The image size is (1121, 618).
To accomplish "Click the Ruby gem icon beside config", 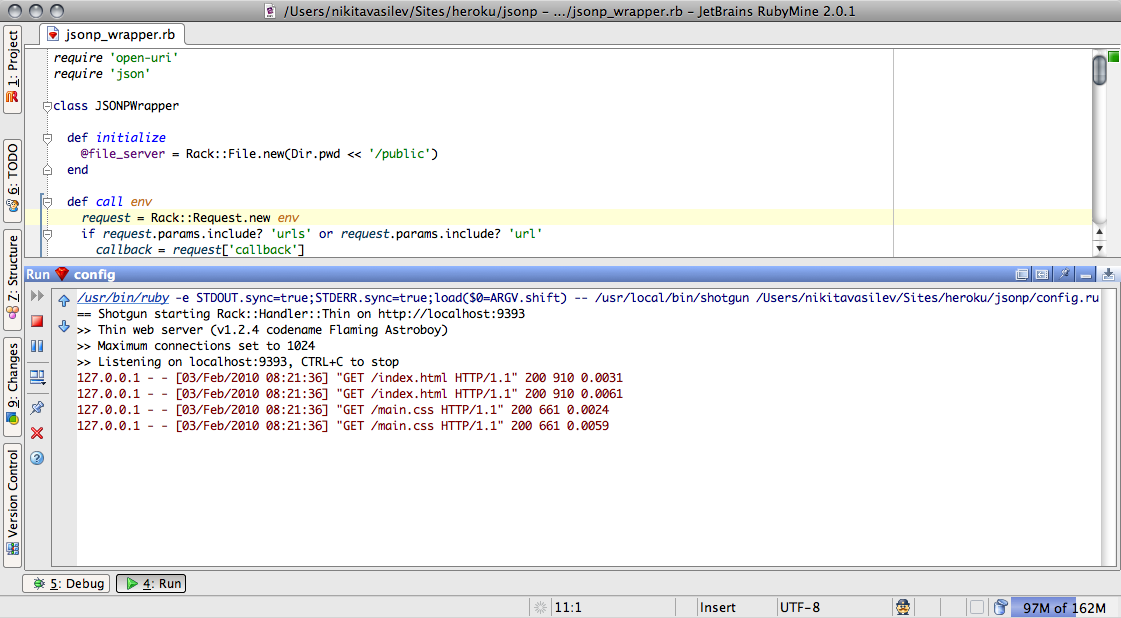I will [62, 274].
